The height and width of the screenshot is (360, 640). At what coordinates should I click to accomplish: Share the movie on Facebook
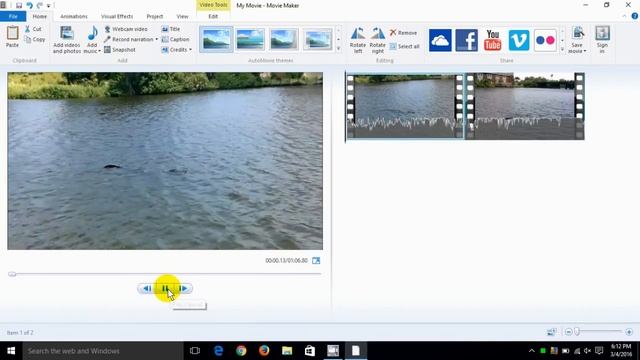click(x=467, y=40)
